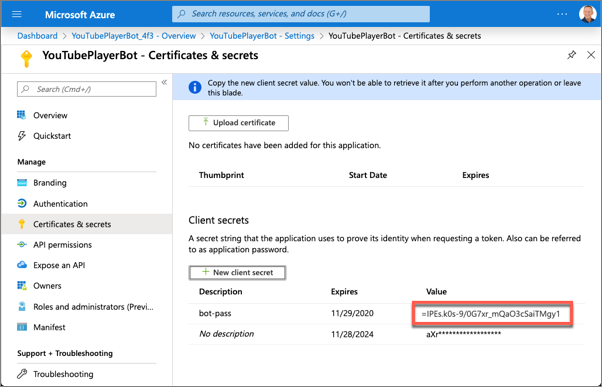Click the Expose an API cloud icon
Screen dimensions: 602x387
pos(22,265)
